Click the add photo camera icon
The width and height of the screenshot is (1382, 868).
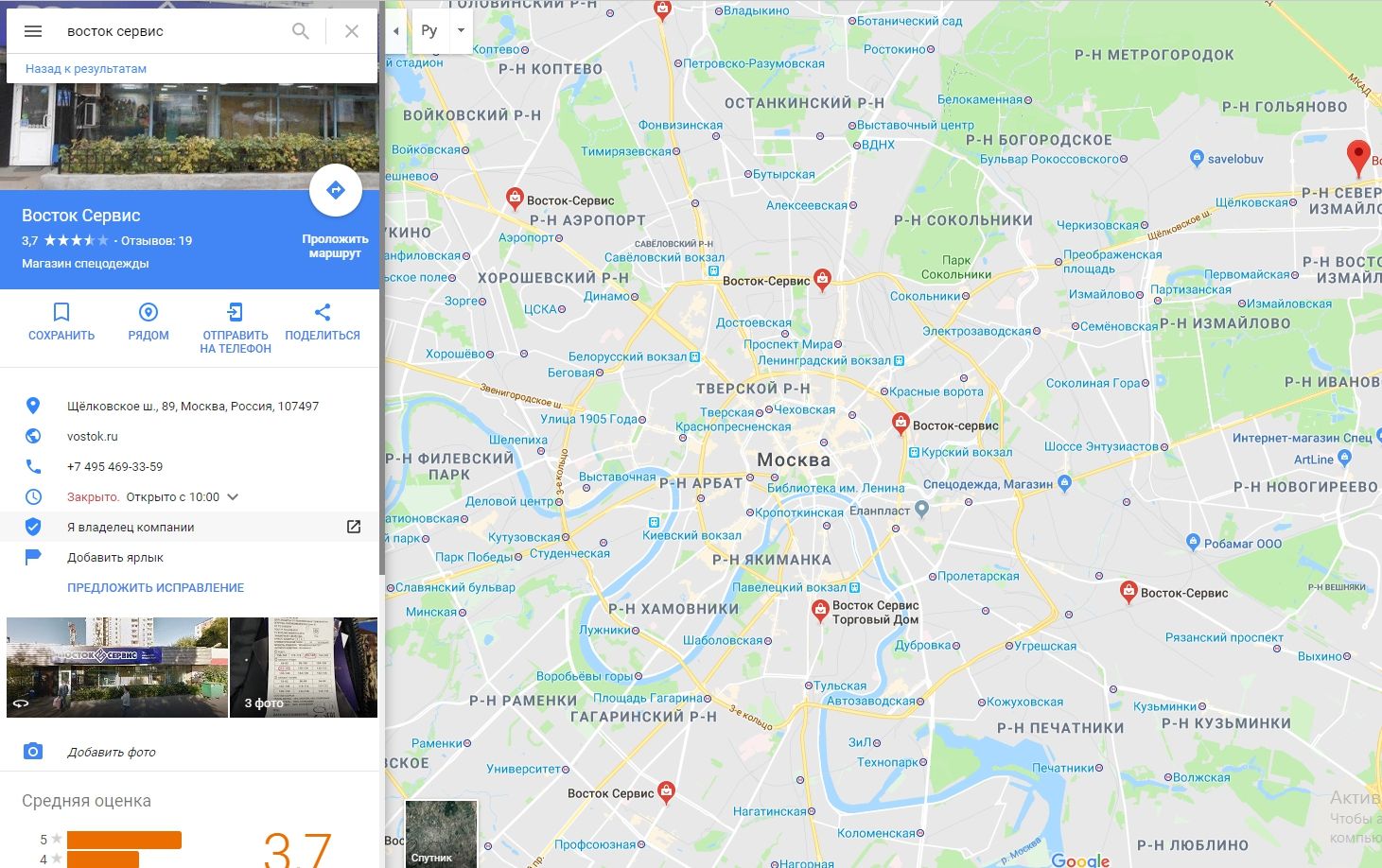coord(33,752)
